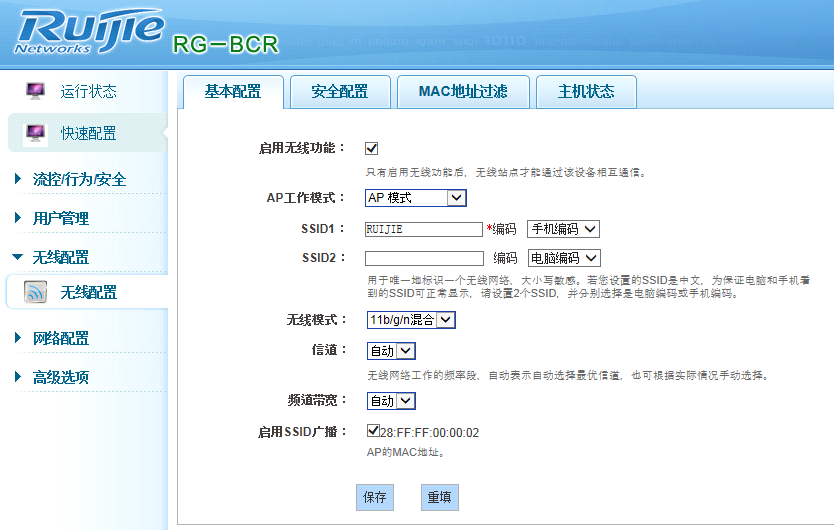This screenshot has height=530, width=834.
Task: Open the 频道带宽 dropdown
Action: pyautogui.click(x=390, y=401)
